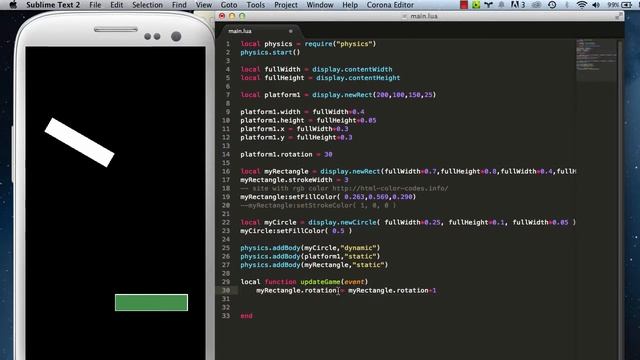Click 'updateGame' function name on line 29
The image size is (640, 360).
[x=320, y=282]
